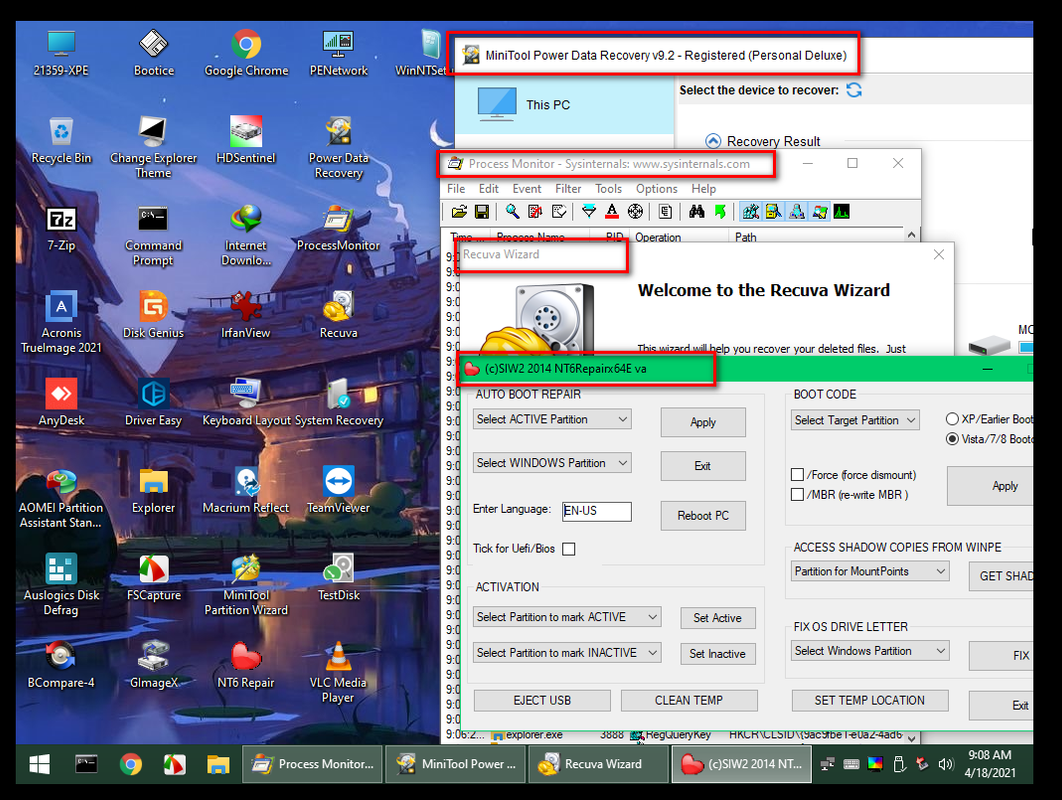Click the Set Active button
1062x800 pixels.
717,618
